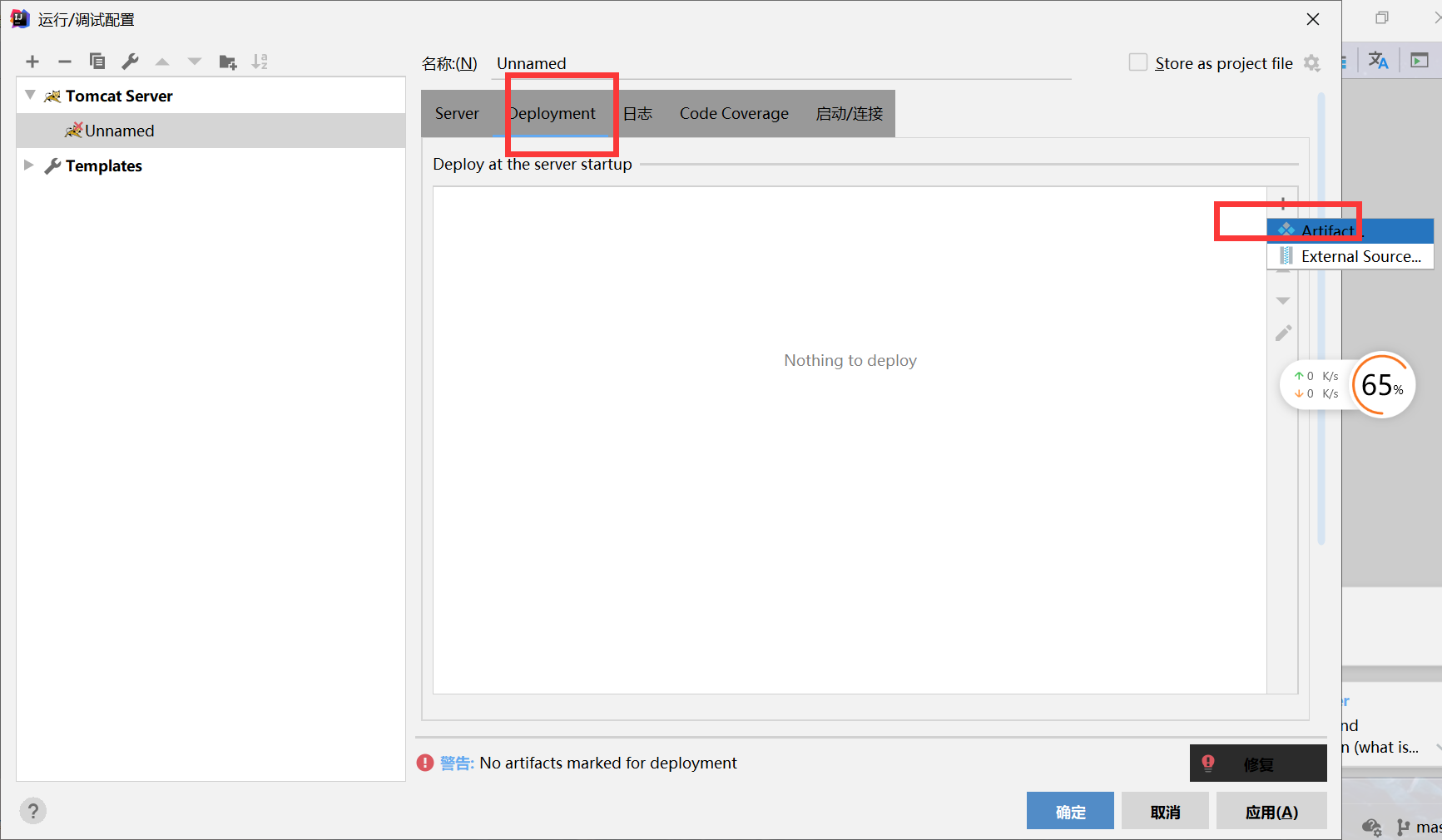1442x840 pixels.
Task: Copy the selected configuration
Action: click(97, 62)
